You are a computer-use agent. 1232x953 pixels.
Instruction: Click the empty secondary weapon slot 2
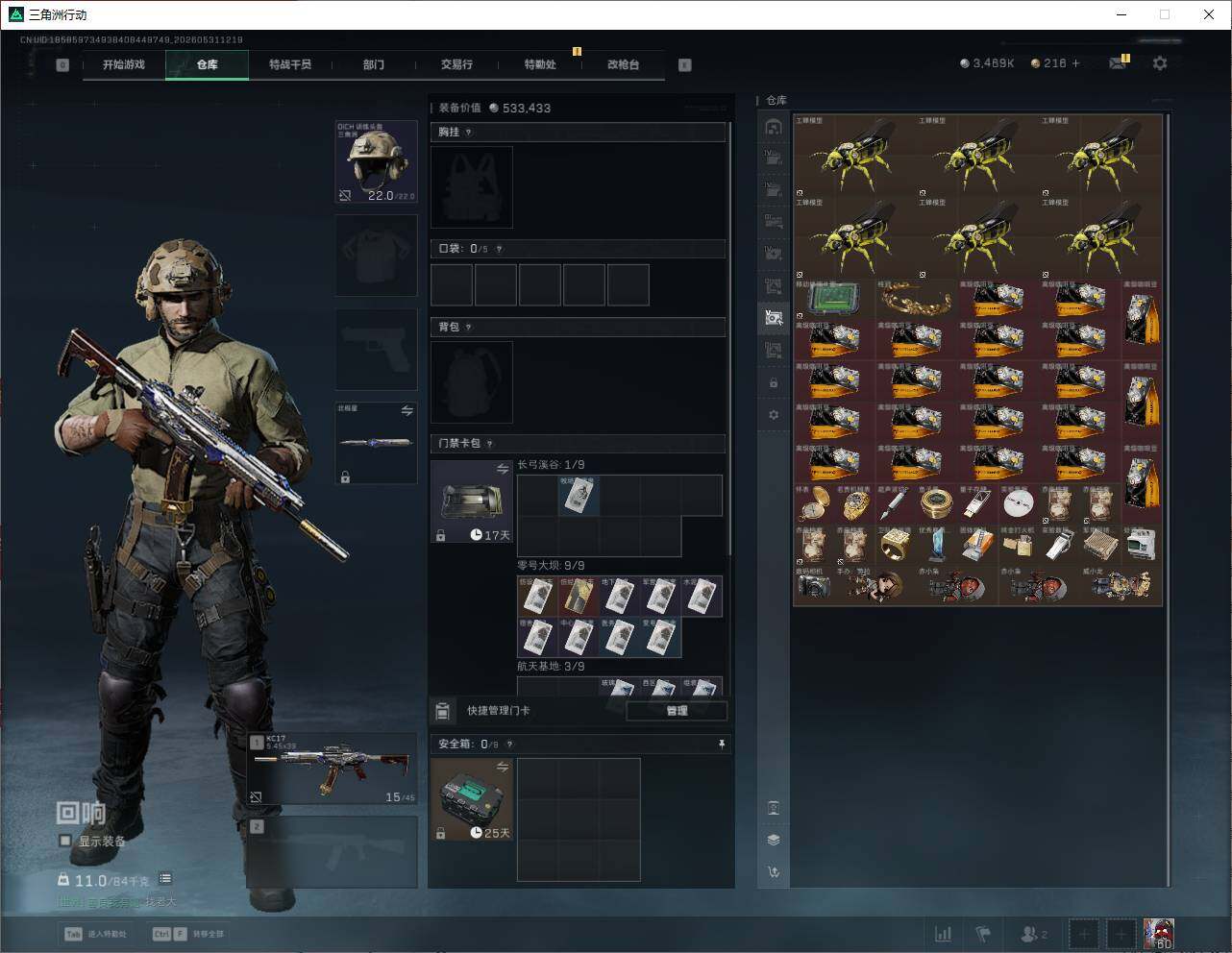click(x=333, y=853)
